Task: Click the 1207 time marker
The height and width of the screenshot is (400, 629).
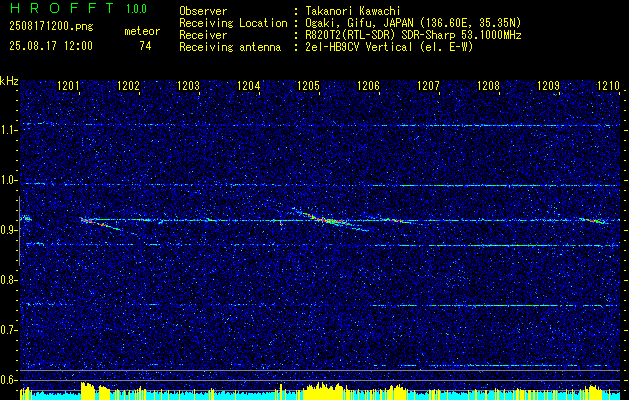Action: coord(428,85)
